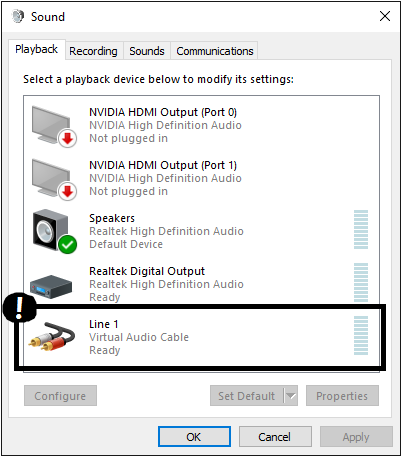Click the Cancel button
Viewport: 402px width, 457px height.
click(x=275, y=436)
